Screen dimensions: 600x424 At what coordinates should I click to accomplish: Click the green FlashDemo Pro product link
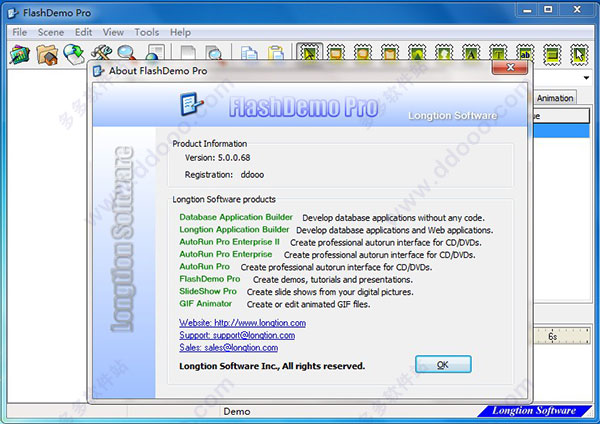coord(210,279)
